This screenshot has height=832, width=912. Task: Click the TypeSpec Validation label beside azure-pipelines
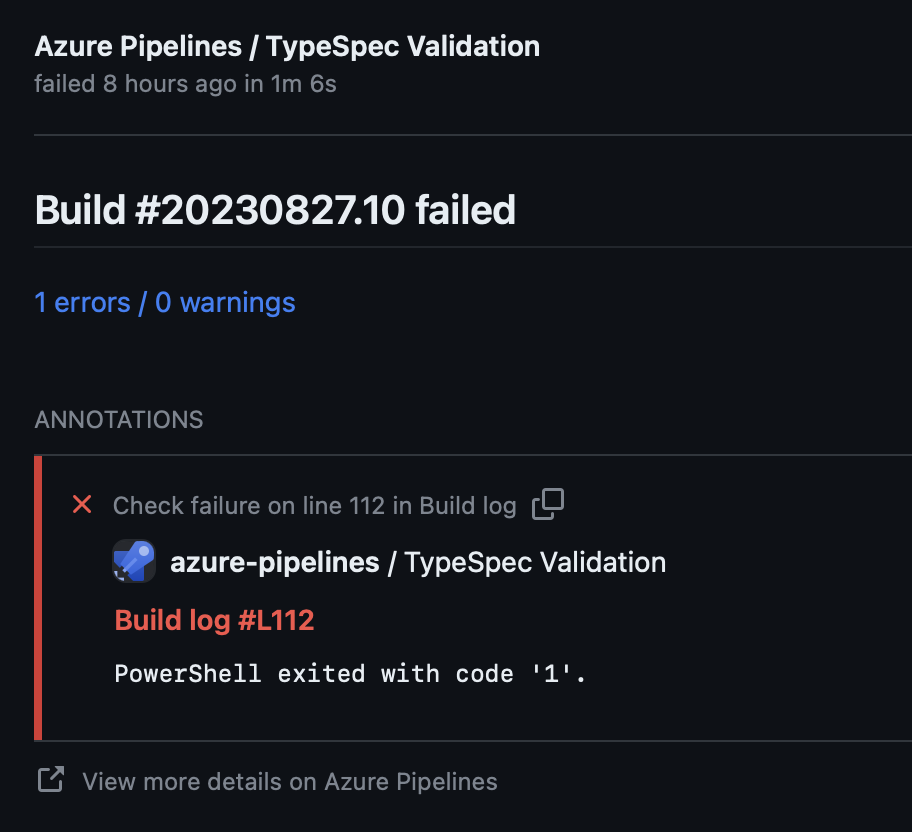pos(534,561)
